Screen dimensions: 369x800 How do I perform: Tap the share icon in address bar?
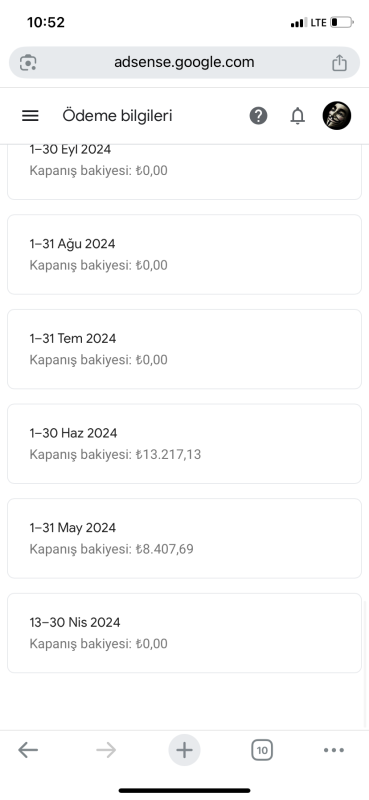[339, 63]
